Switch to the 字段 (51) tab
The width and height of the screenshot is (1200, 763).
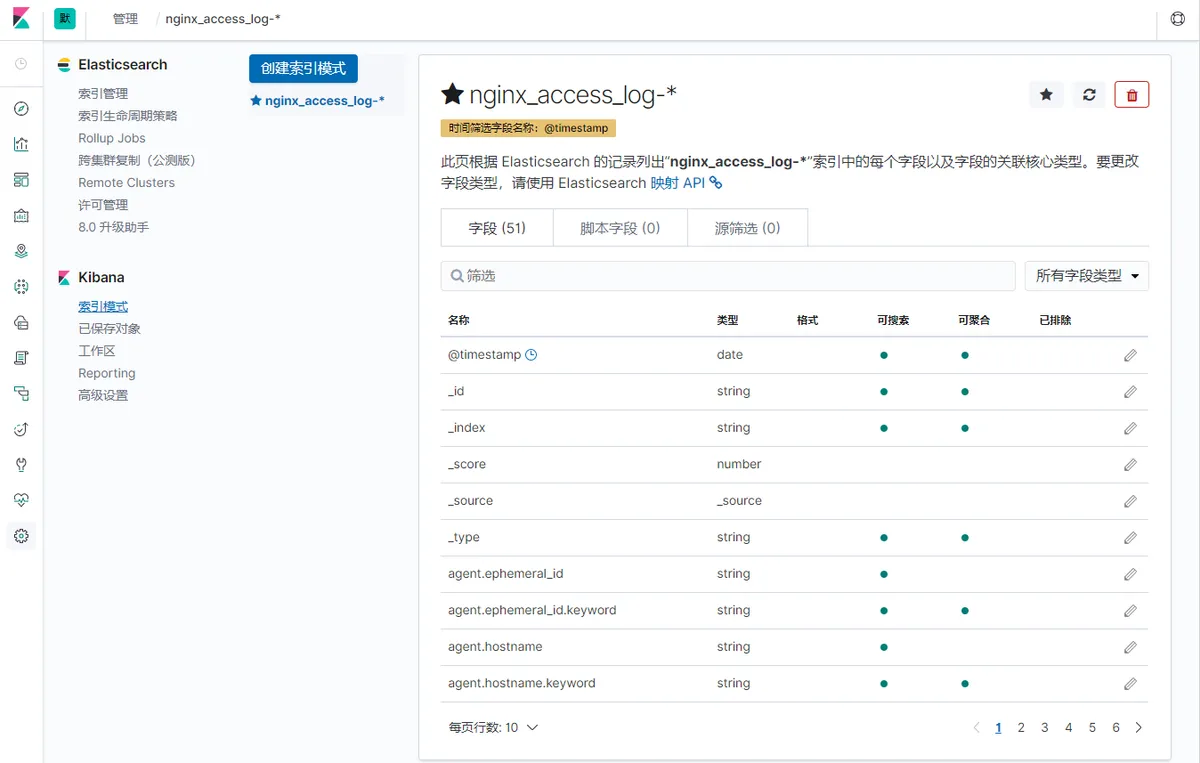pyautogui.click(x=497, y=228)
